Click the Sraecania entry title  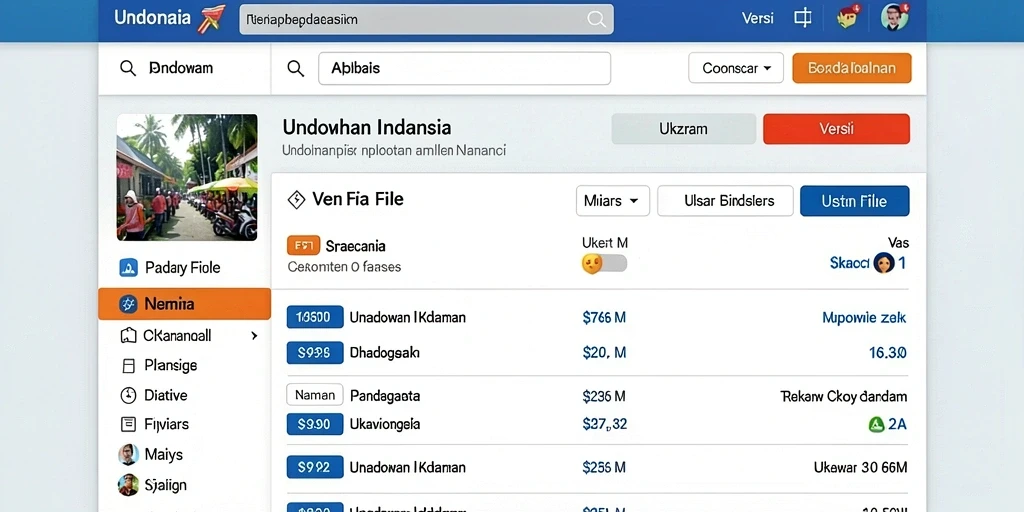[x=355, y=246]
